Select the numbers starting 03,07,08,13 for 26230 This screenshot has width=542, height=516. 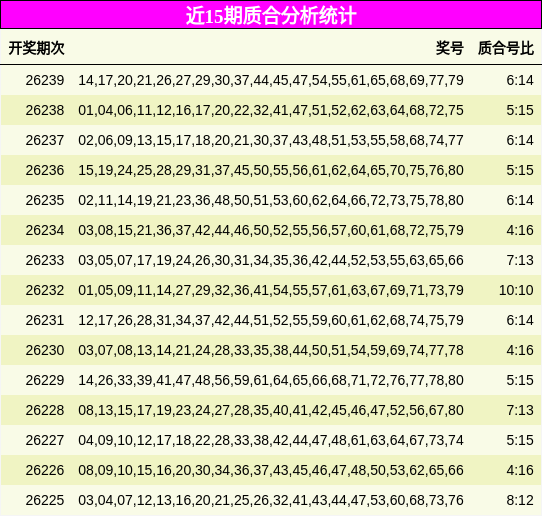pos(271,350)
